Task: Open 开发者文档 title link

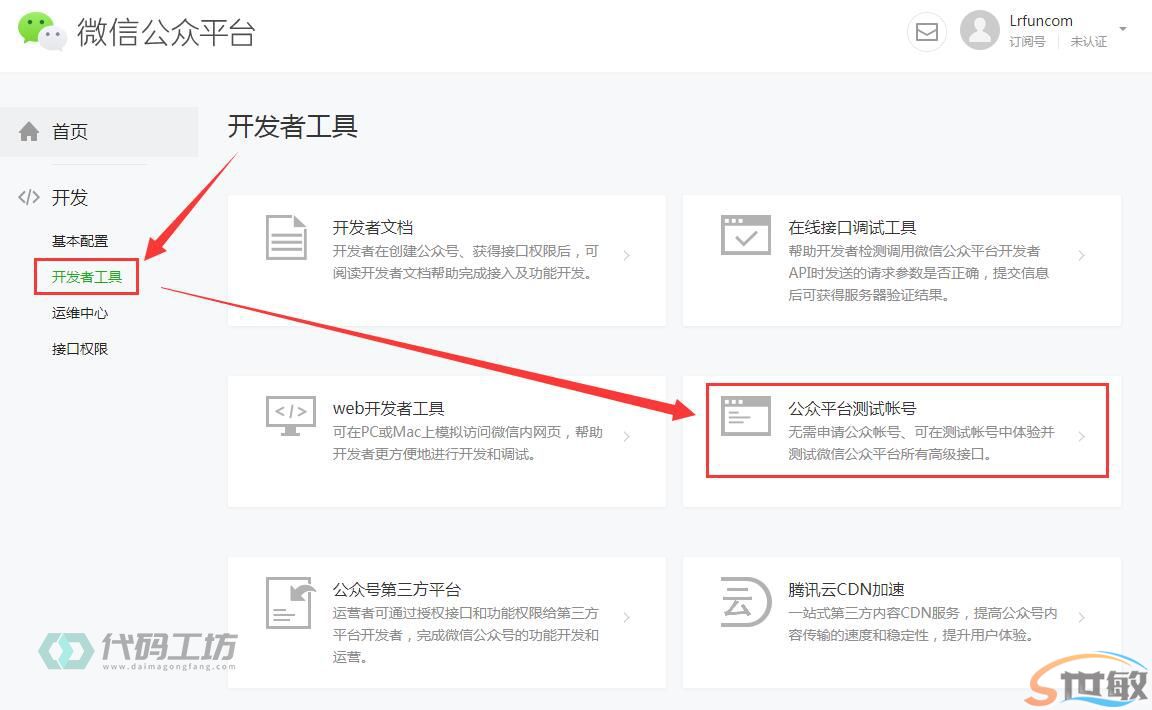Action: pyautogui.click(x=372, y=228)
